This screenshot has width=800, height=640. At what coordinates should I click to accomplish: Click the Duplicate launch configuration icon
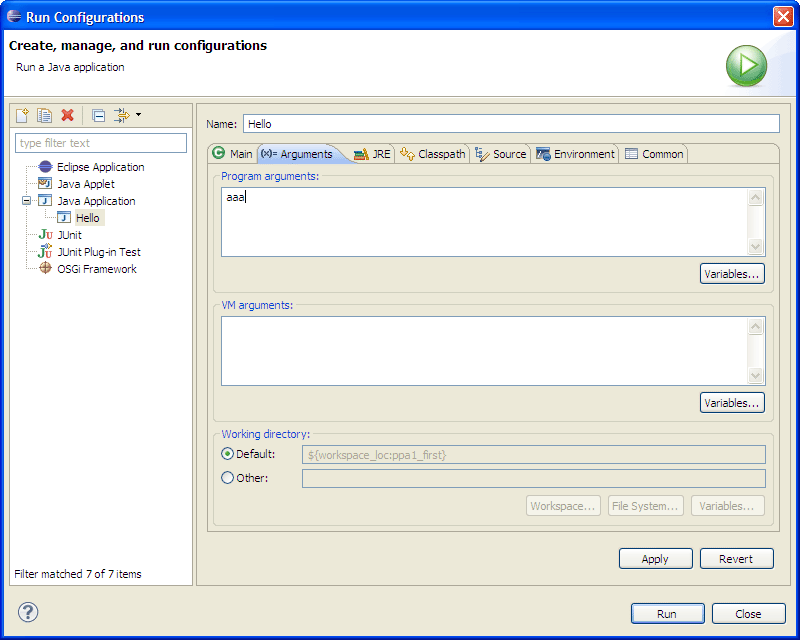point(44,115)
